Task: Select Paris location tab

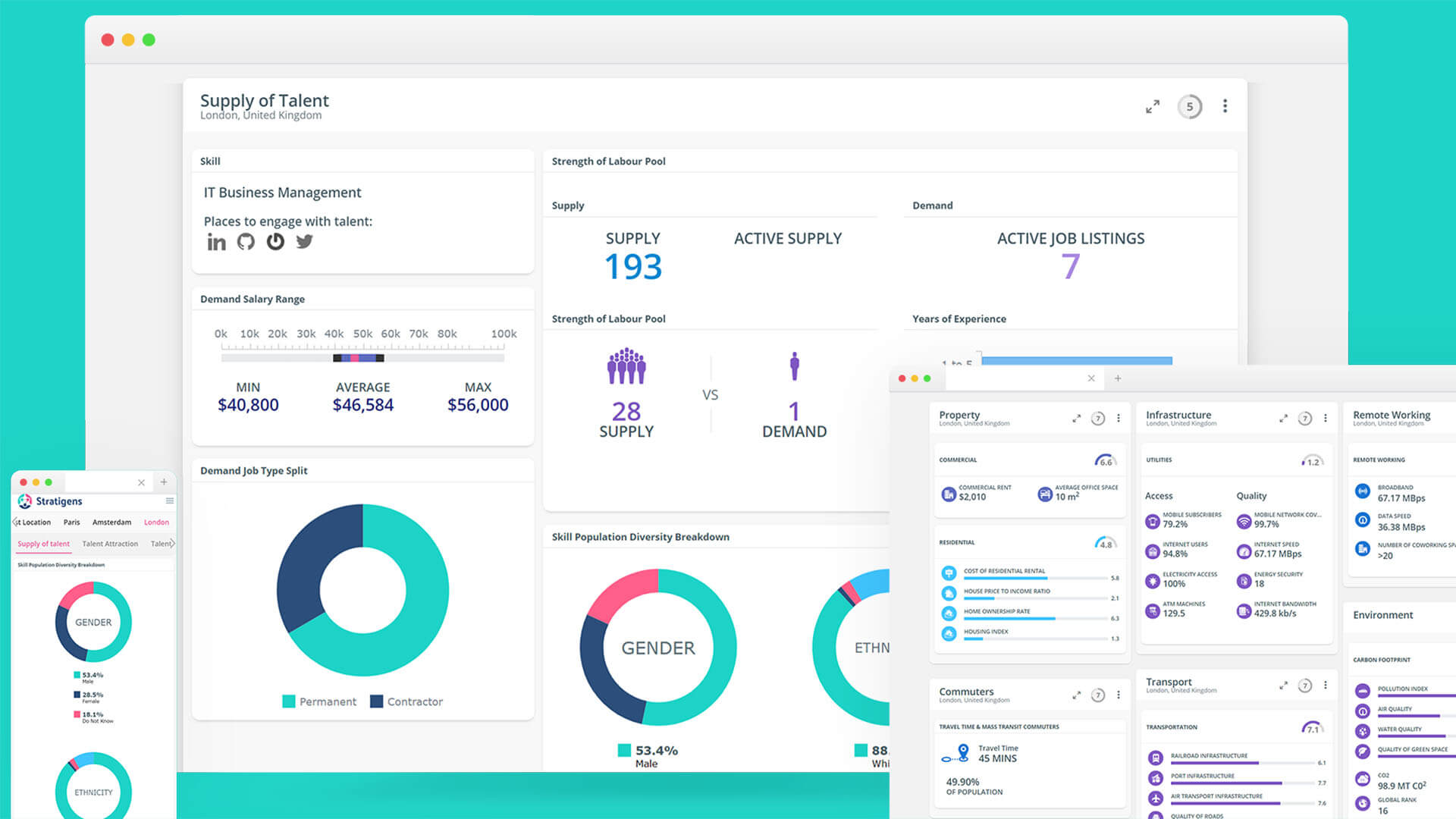Action: 71,522
